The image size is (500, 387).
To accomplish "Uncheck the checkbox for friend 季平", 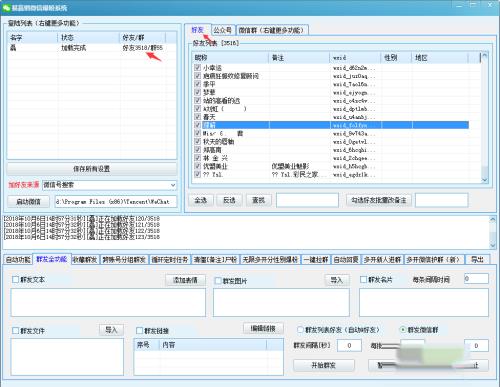I will [x=197, y=84].
